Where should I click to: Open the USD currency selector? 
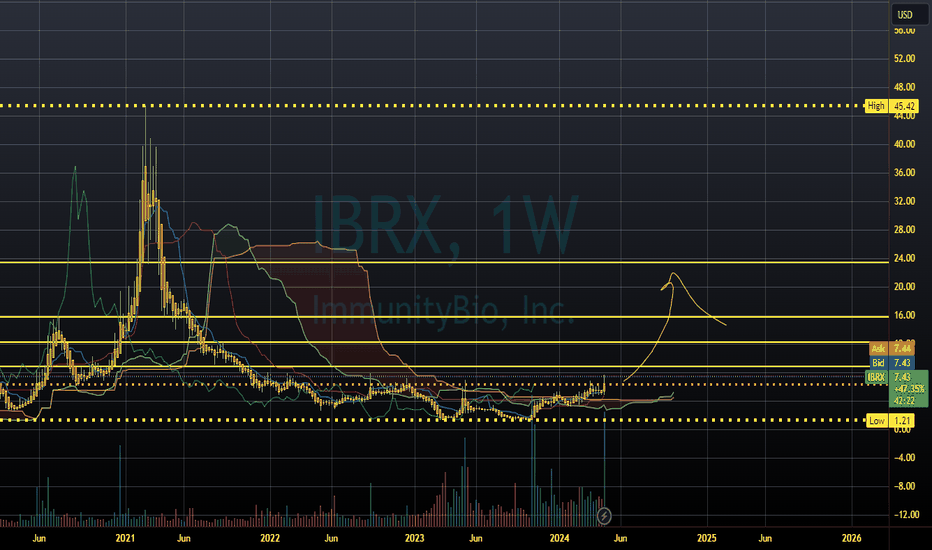(909, 14)
